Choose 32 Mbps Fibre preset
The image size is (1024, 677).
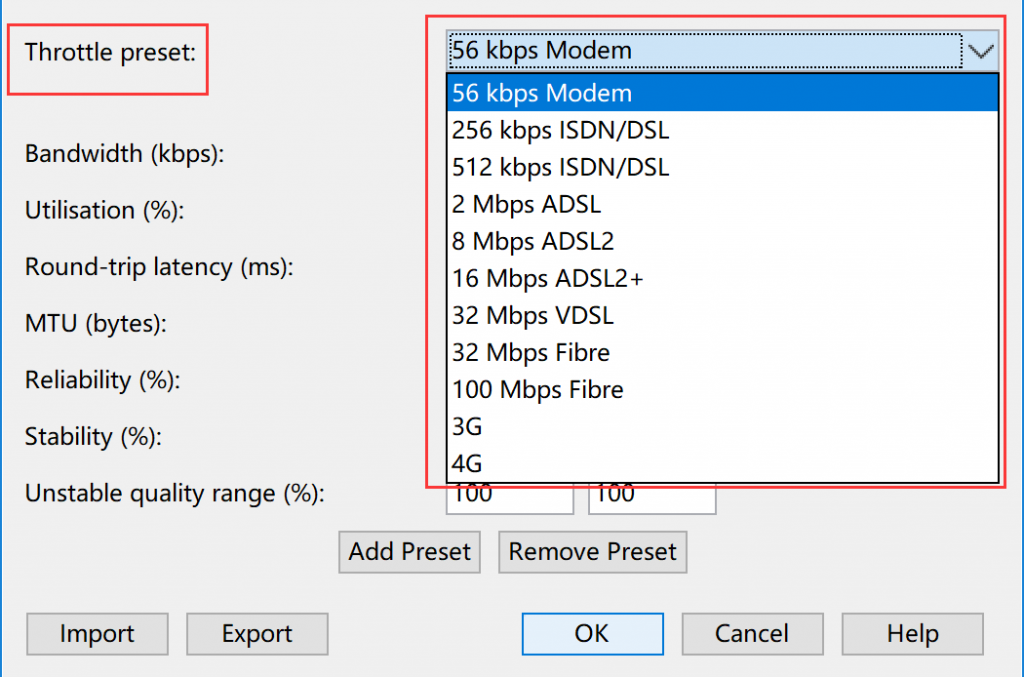pos(722,353)
